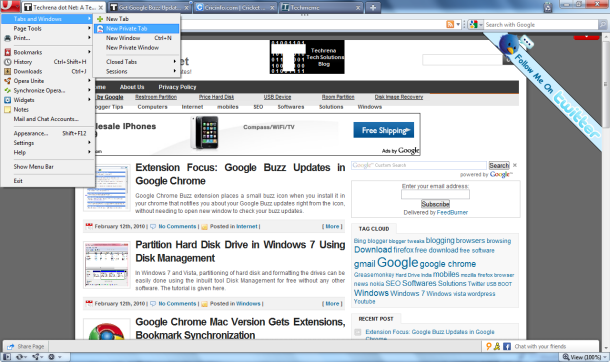Image resolution: width=610 pixels, height=362 pixels.
Task: Click the google chrome tag in cloud
Action: coord(448,264)
